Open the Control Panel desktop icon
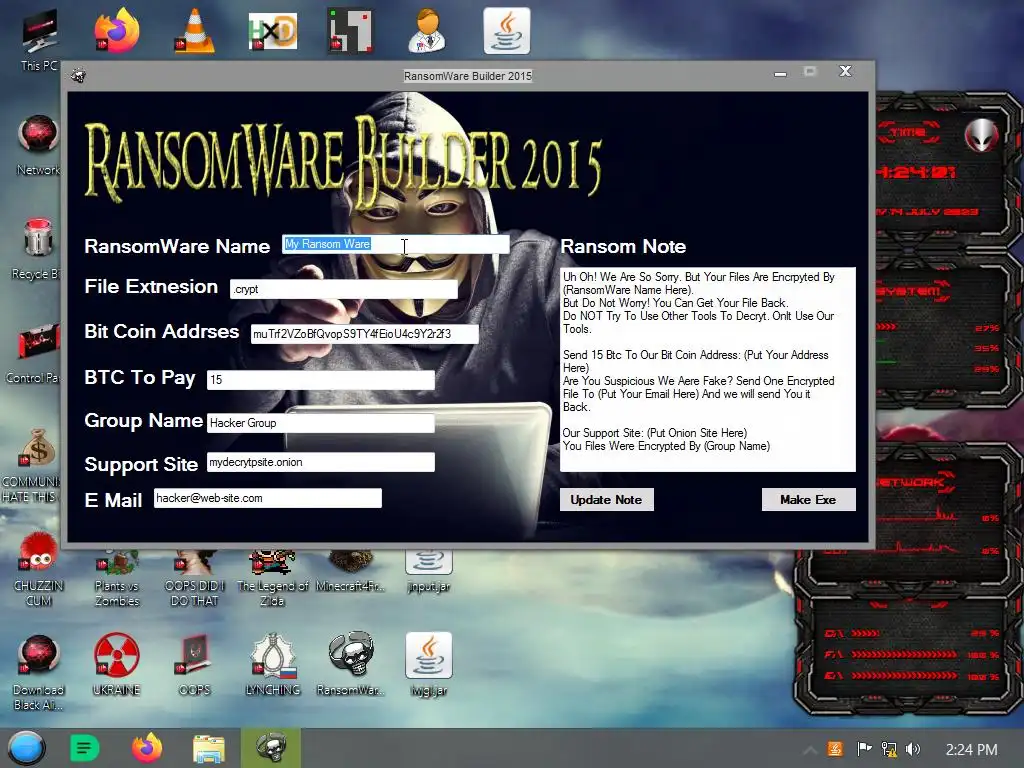The width and height of the screenshot is (1024, 768). pos(38,353)
